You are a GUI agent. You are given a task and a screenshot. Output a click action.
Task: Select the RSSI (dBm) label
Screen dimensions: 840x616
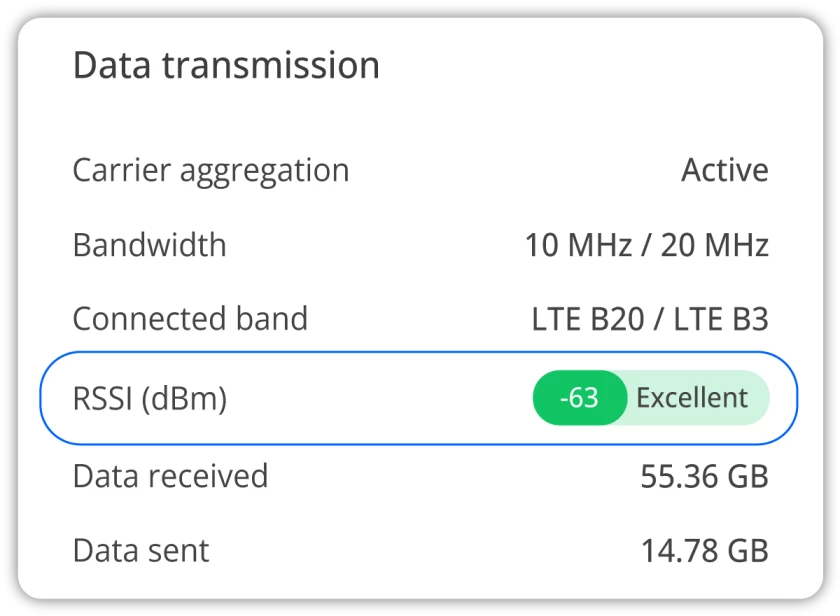tap(150, 399)
